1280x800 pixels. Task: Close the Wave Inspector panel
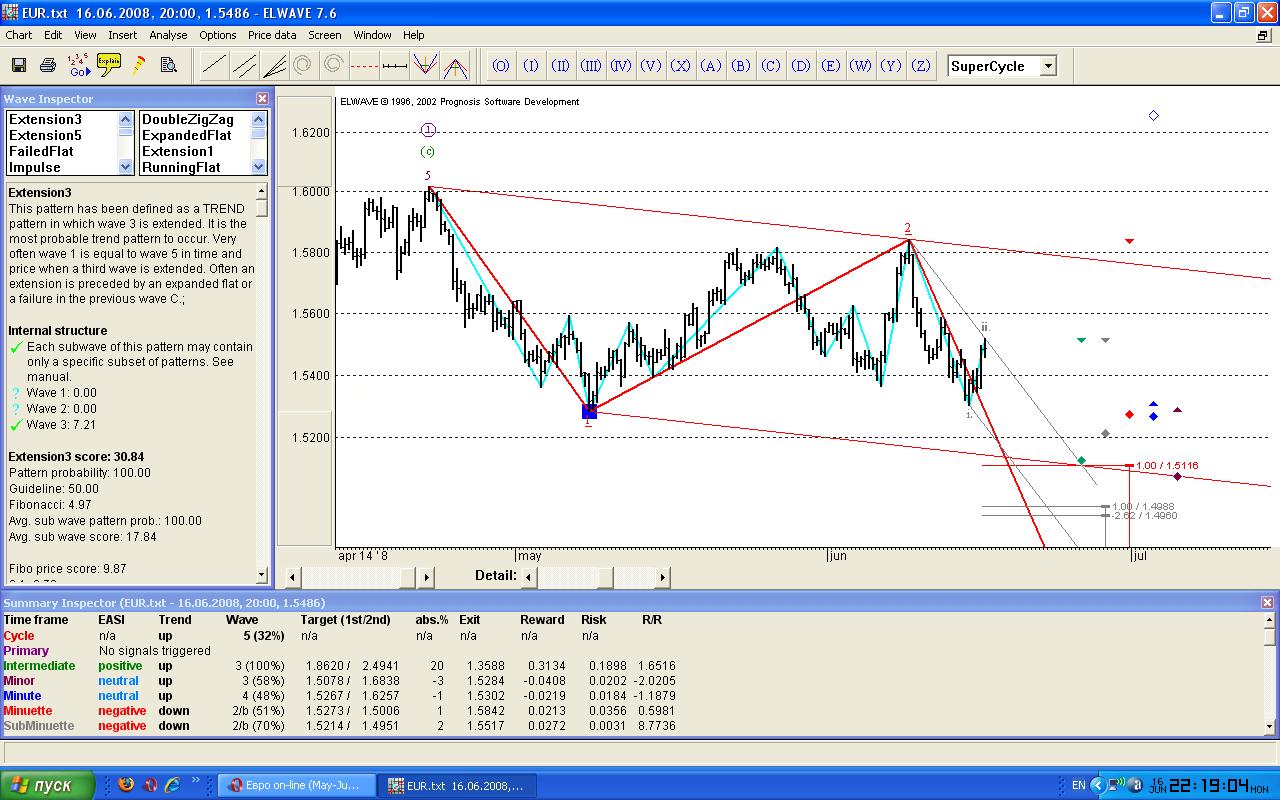[x=262, y=99]
